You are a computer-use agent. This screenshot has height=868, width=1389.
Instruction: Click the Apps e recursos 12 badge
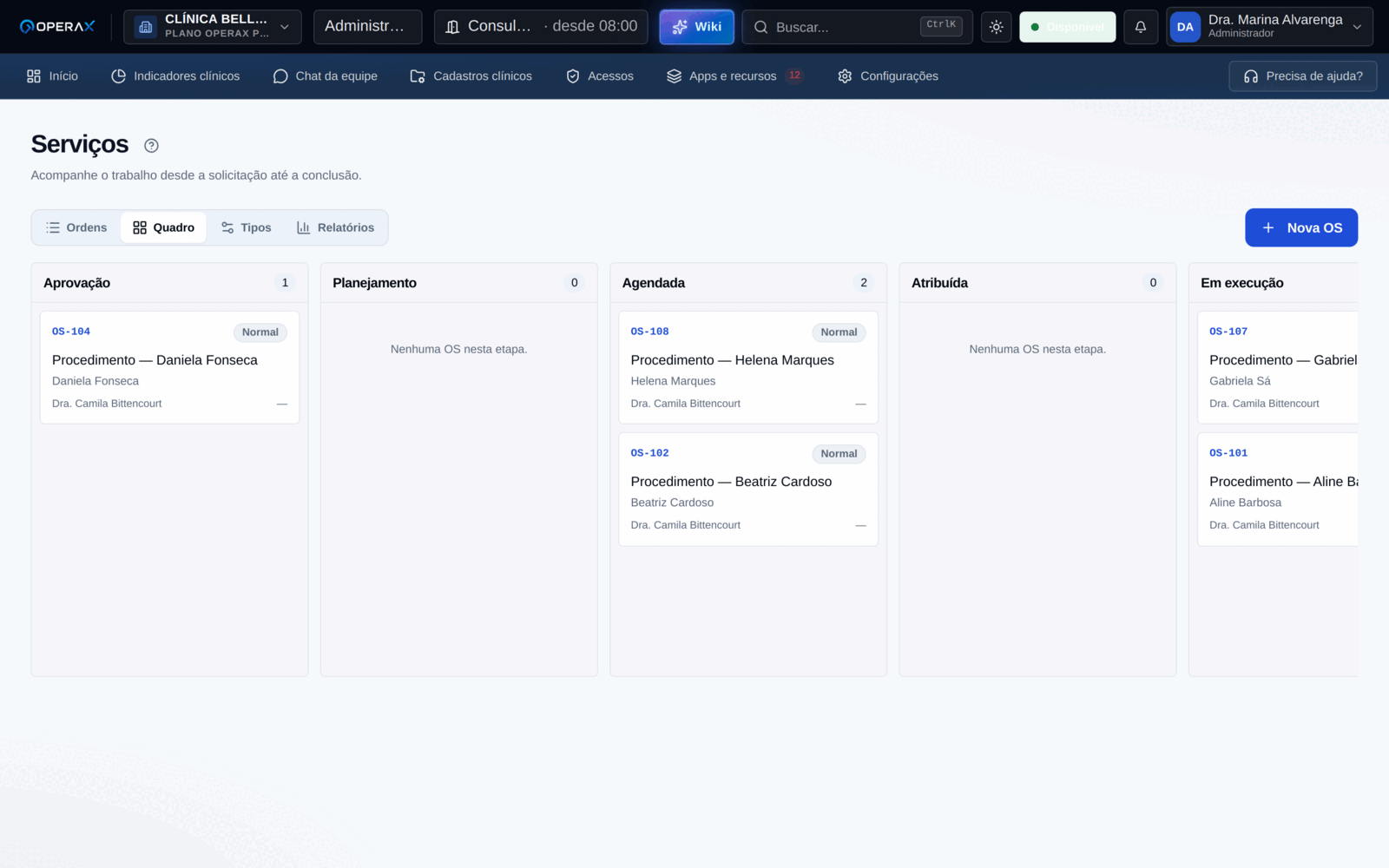tap(794, 76)
